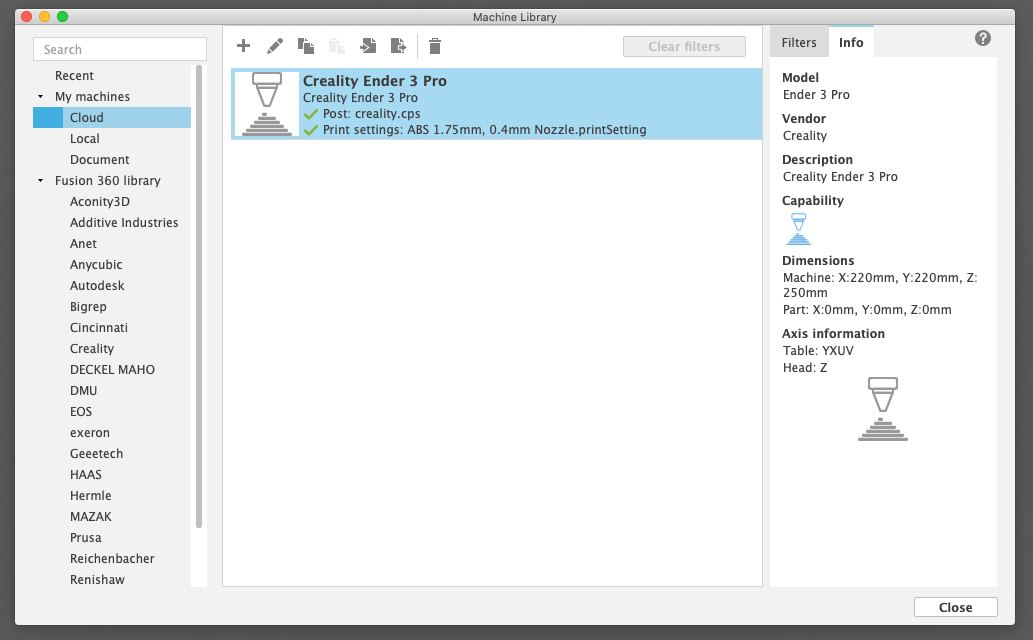Select the Document folder
The width and height of the screenshot is (1033, 640).
point(99,160)
